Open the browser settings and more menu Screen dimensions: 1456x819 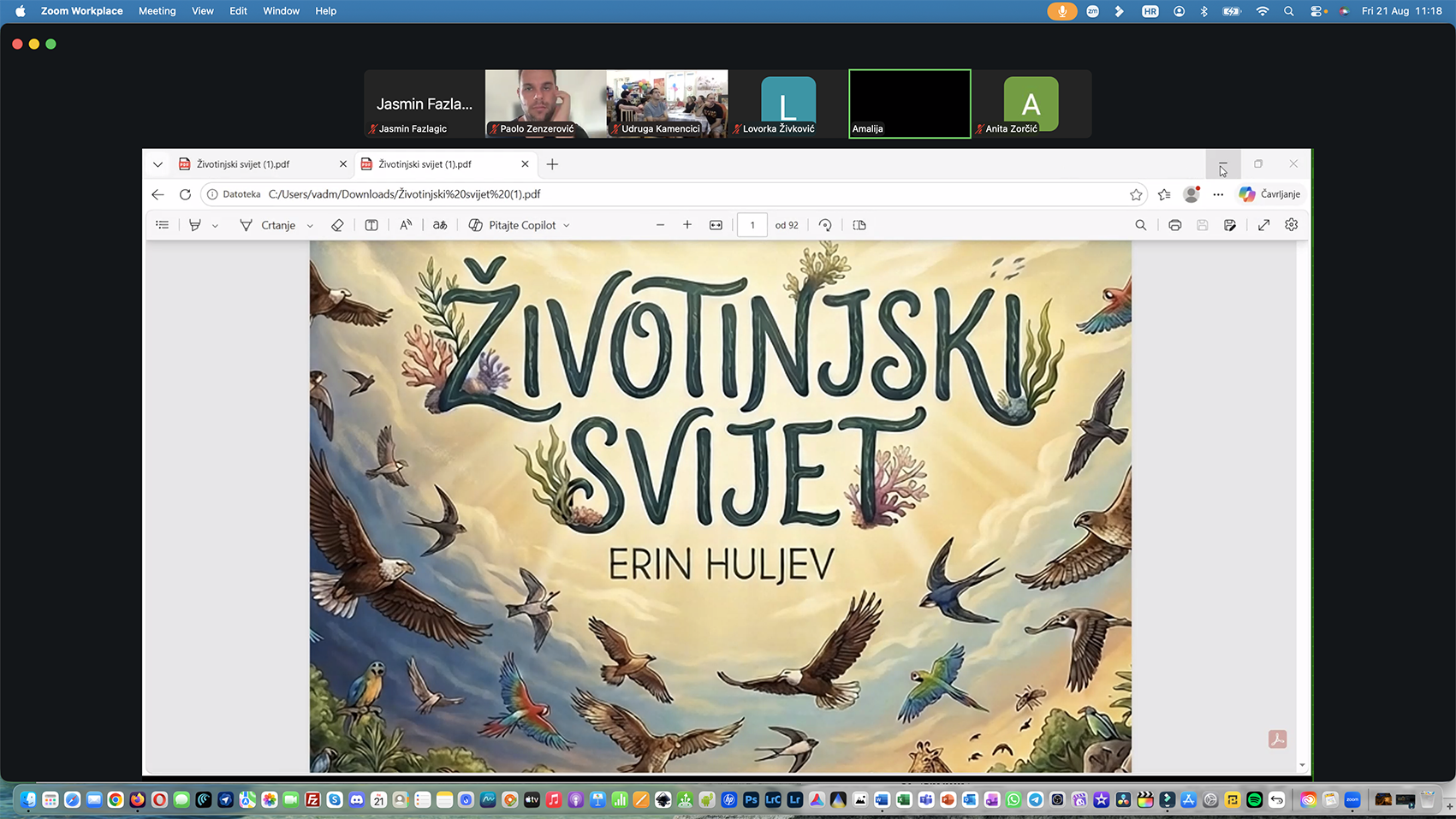[x=1218, y=194]
